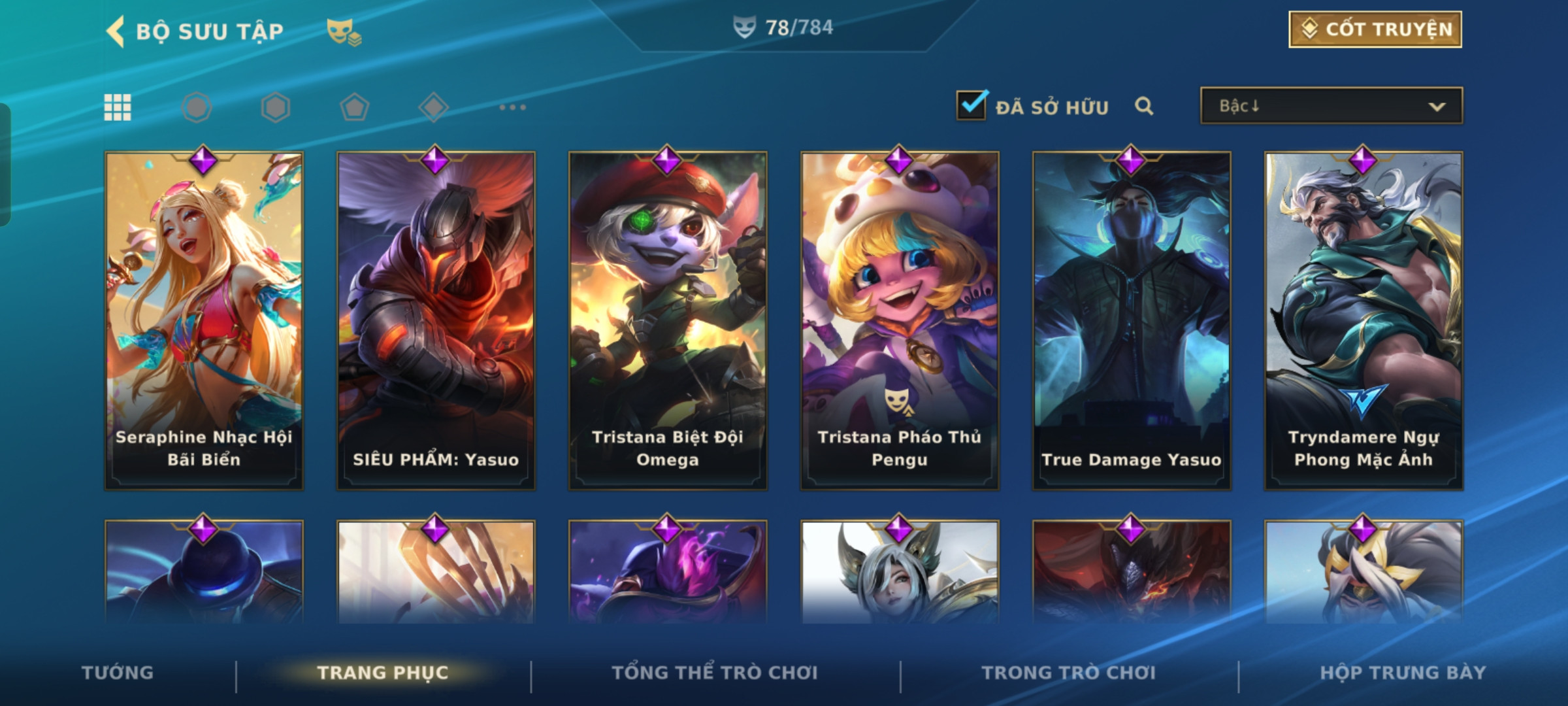Expand sort options via dropdown chevron
This screenshot has height=706, width=1568.
point(1437,107)
